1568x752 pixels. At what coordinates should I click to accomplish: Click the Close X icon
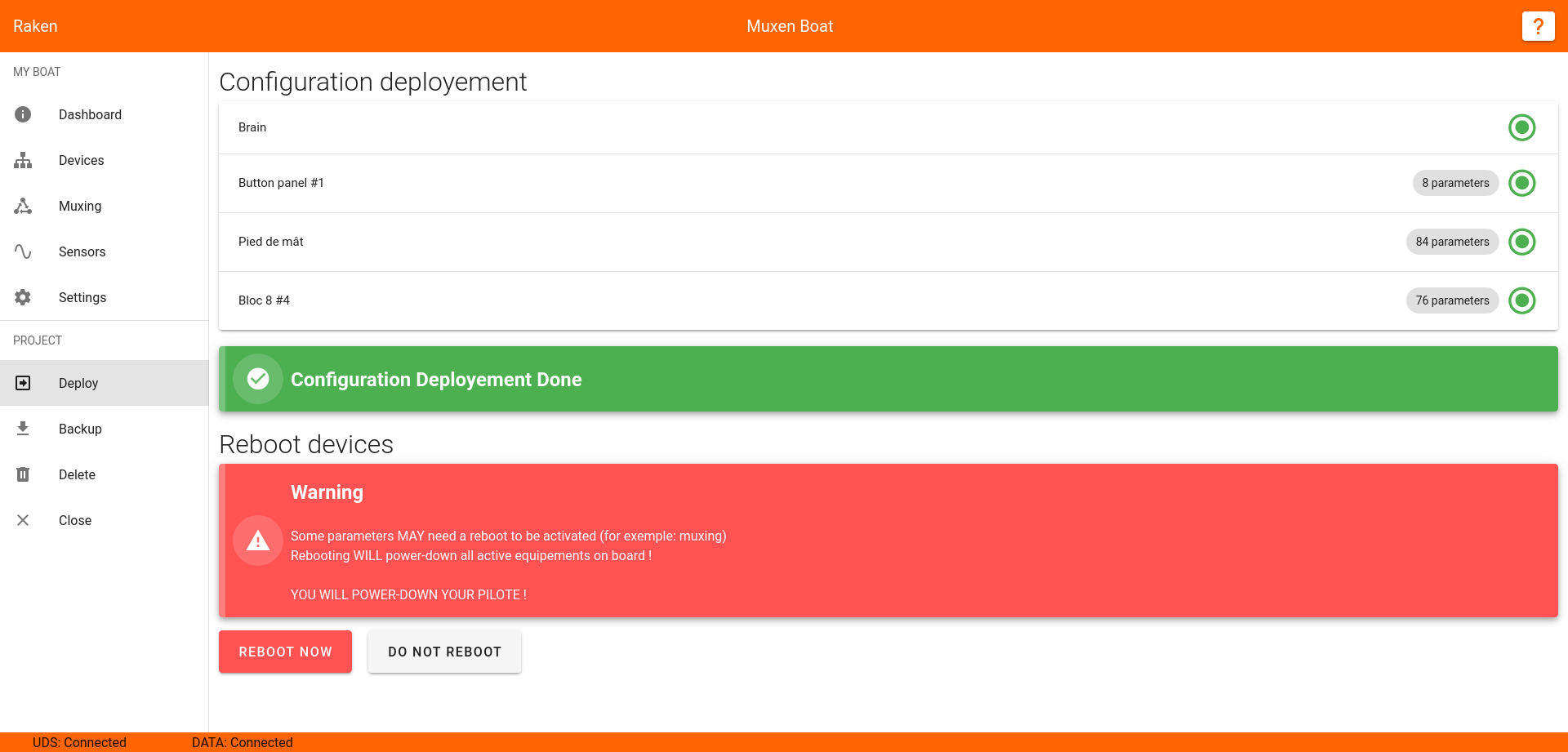click(23, 520)
